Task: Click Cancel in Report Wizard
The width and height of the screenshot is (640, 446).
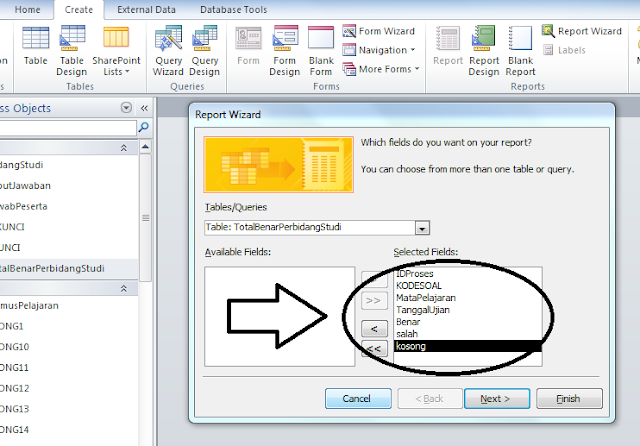Action: pyautogui.click(x=358, y=399)
